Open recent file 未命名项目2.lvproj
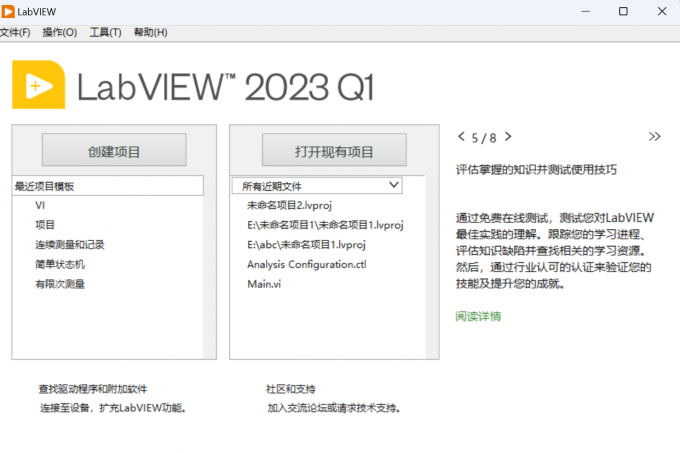The width and height of the screenshot is (680, 453). point(289,205)
